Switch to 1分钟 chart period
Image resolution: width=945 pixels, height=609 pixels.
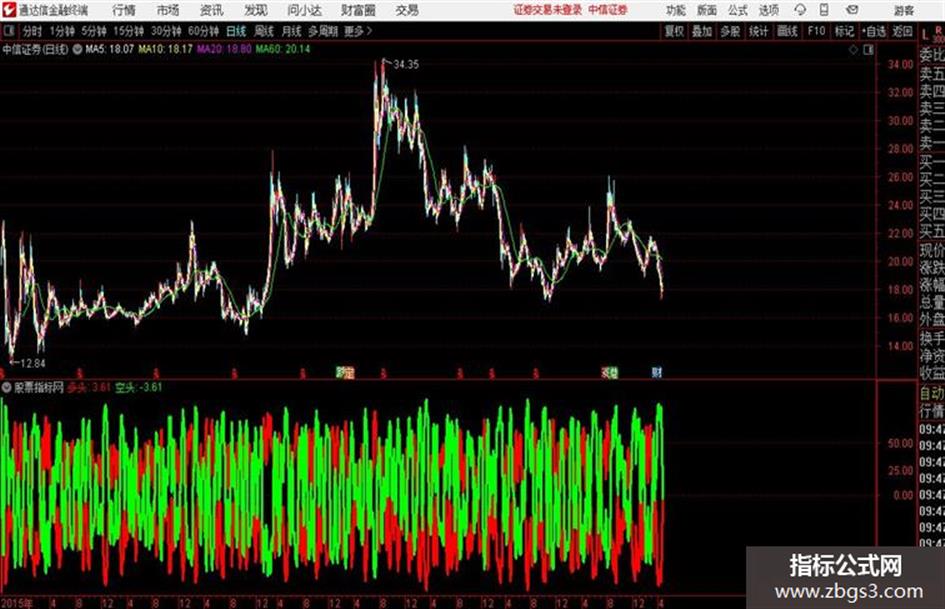tap(62, 31)
